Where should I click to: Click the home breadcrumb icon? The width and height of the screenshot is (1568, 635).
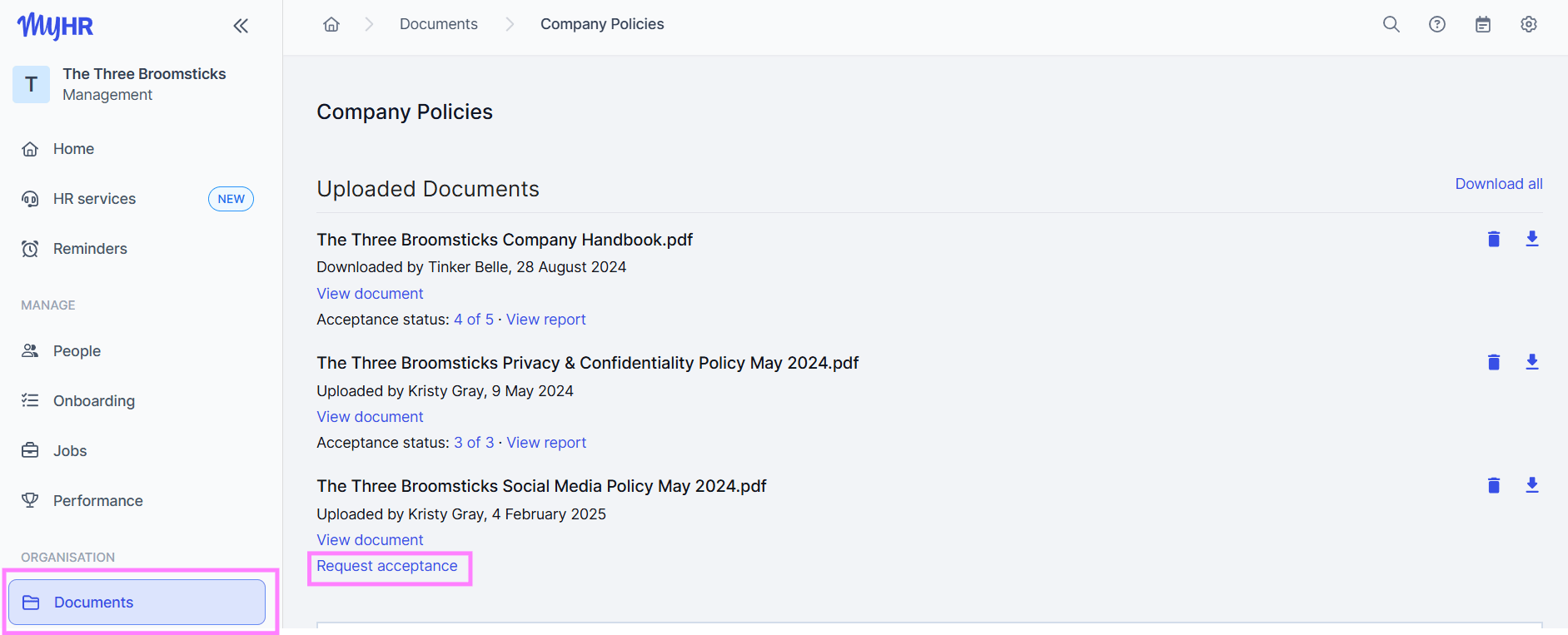[x=331, y=24]
